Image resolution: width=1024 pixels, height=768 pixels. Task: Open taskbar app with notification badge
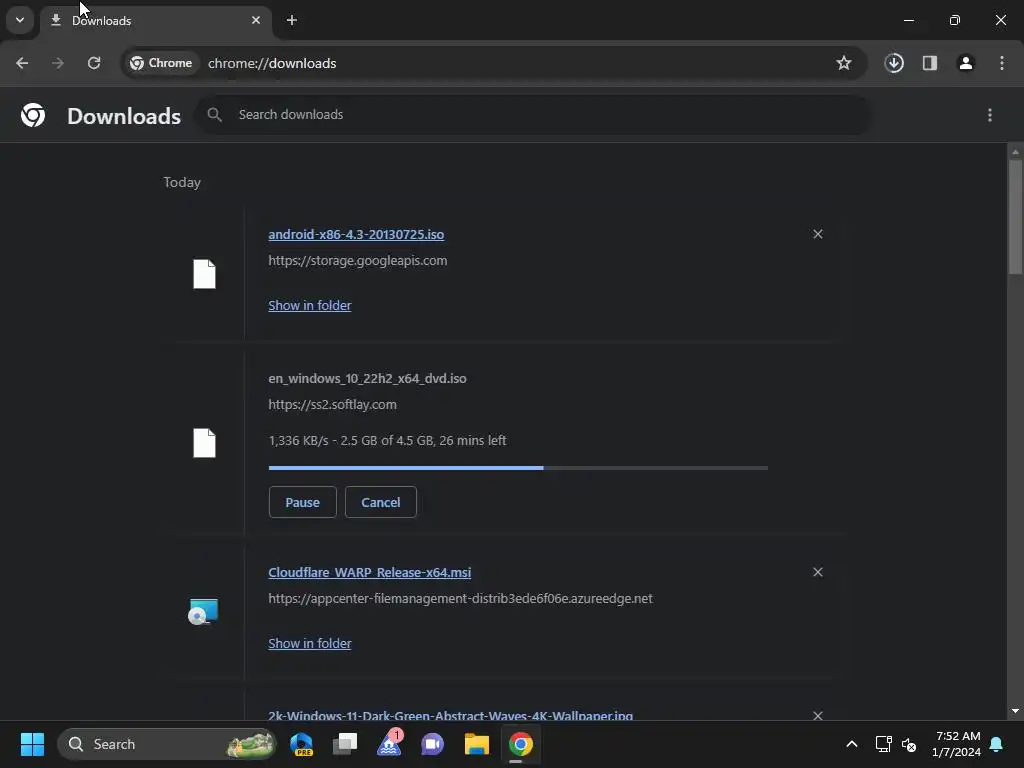[x=390, y=744]
